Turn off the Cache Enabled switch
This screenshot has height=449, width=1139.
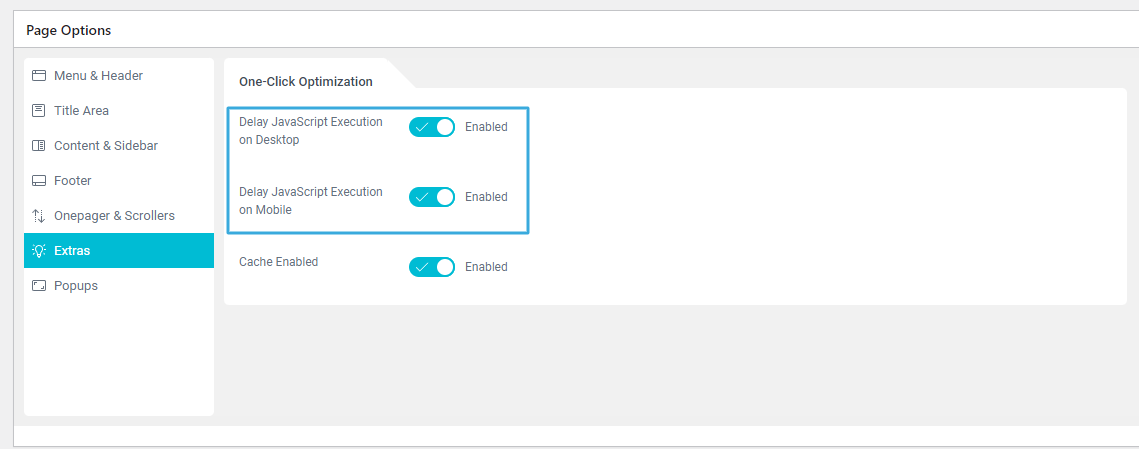point(432,267)
